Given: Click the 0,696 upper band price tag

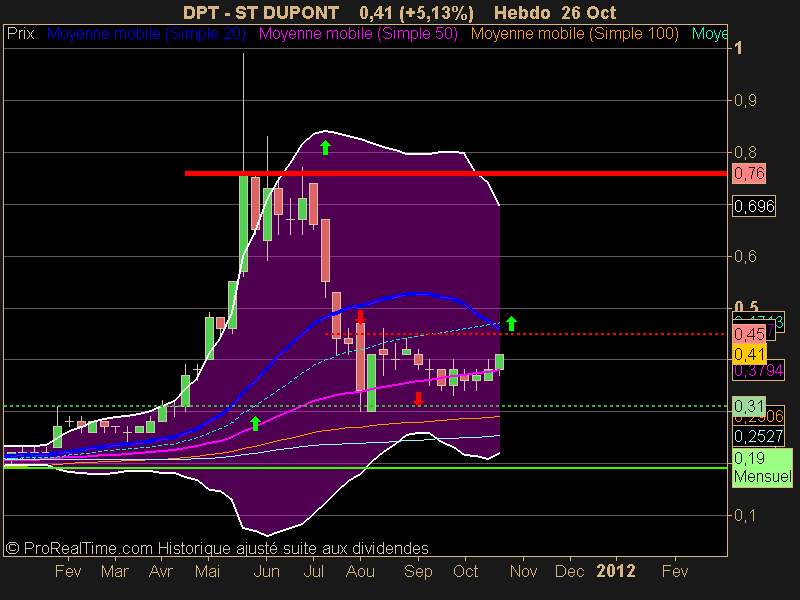Looking at the screenshot, I should pyautogui.click(x=754, y=206).
